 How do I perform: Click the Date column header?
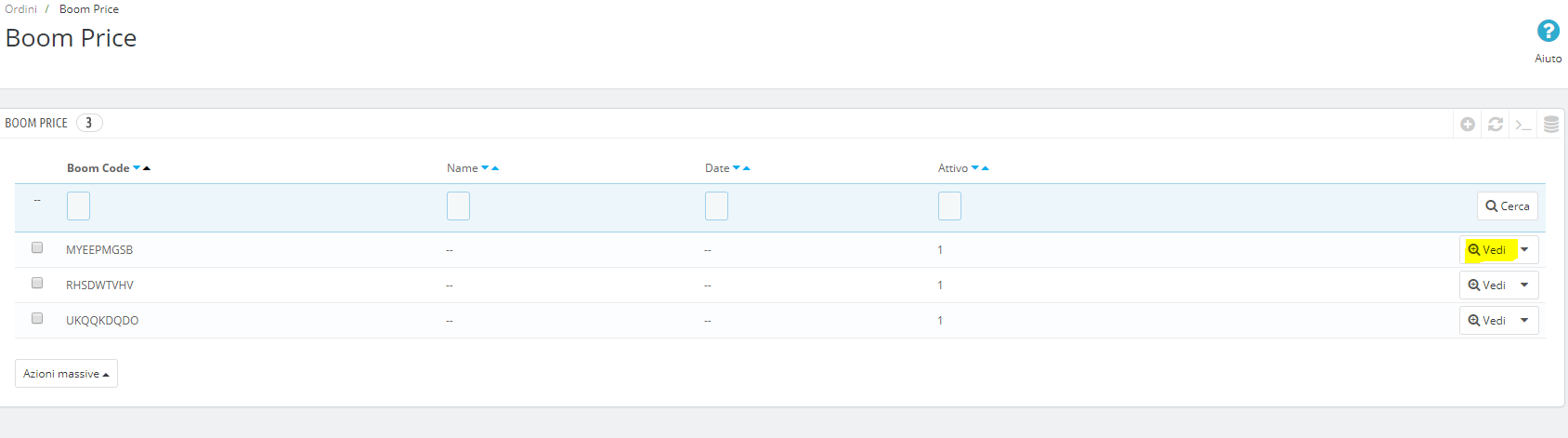point(717,168)
